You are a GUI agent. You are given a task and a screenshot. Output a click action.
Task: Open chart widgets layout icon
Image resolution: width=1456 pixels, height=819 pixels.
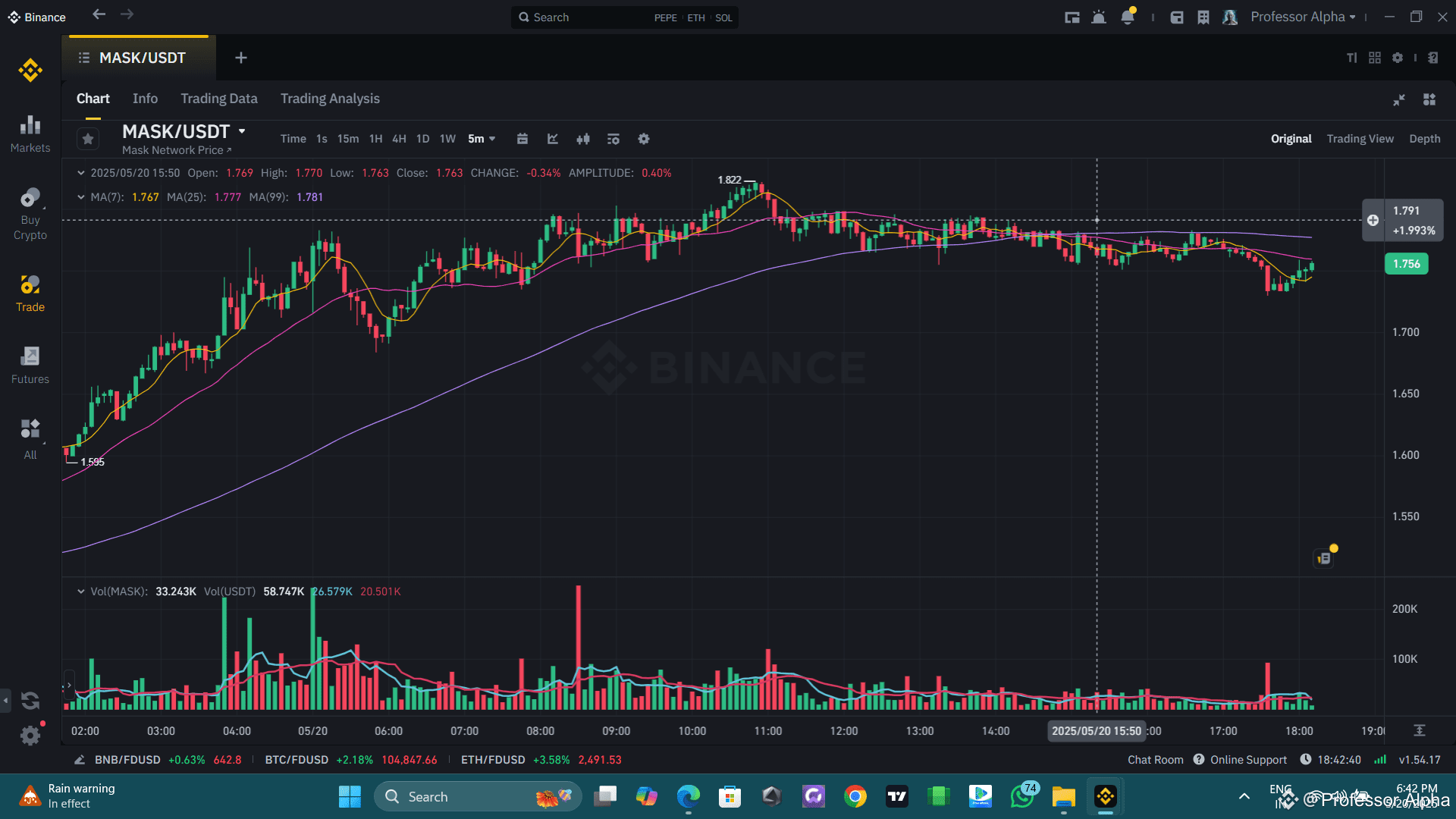point(1429,99)
